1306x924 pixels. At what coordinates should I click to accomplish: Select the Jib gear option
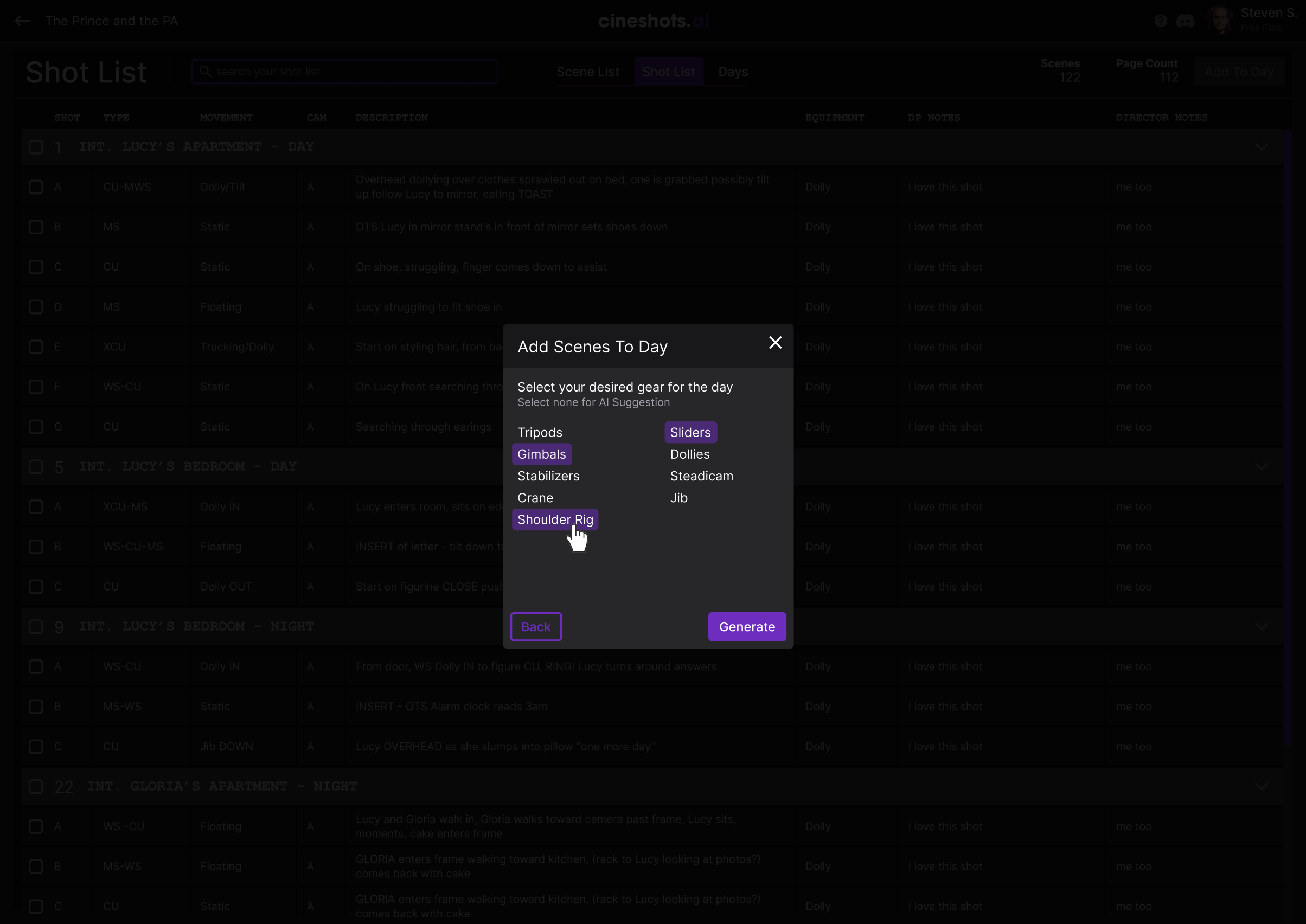[x=678, y=498]
